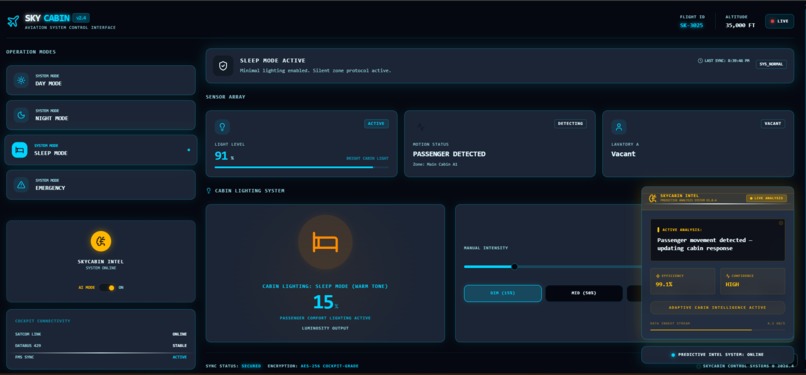
Task: Click the BRIGHT CABIN LIGHT label
Action: click(368, 159)
